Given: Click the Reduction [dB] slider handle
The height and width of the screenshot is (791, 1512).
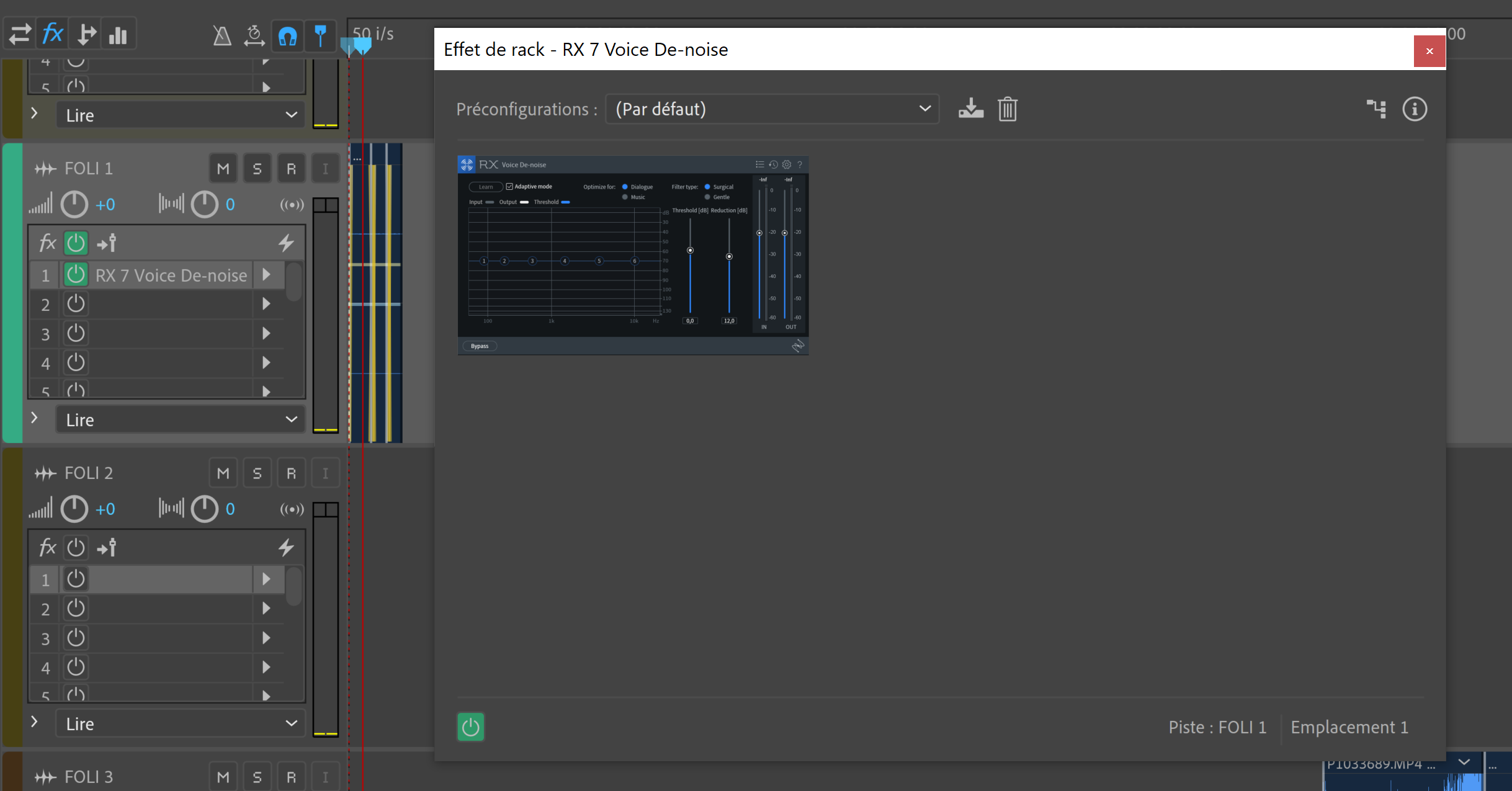Looking at the screenshot, I should click(x=729, y=256).
